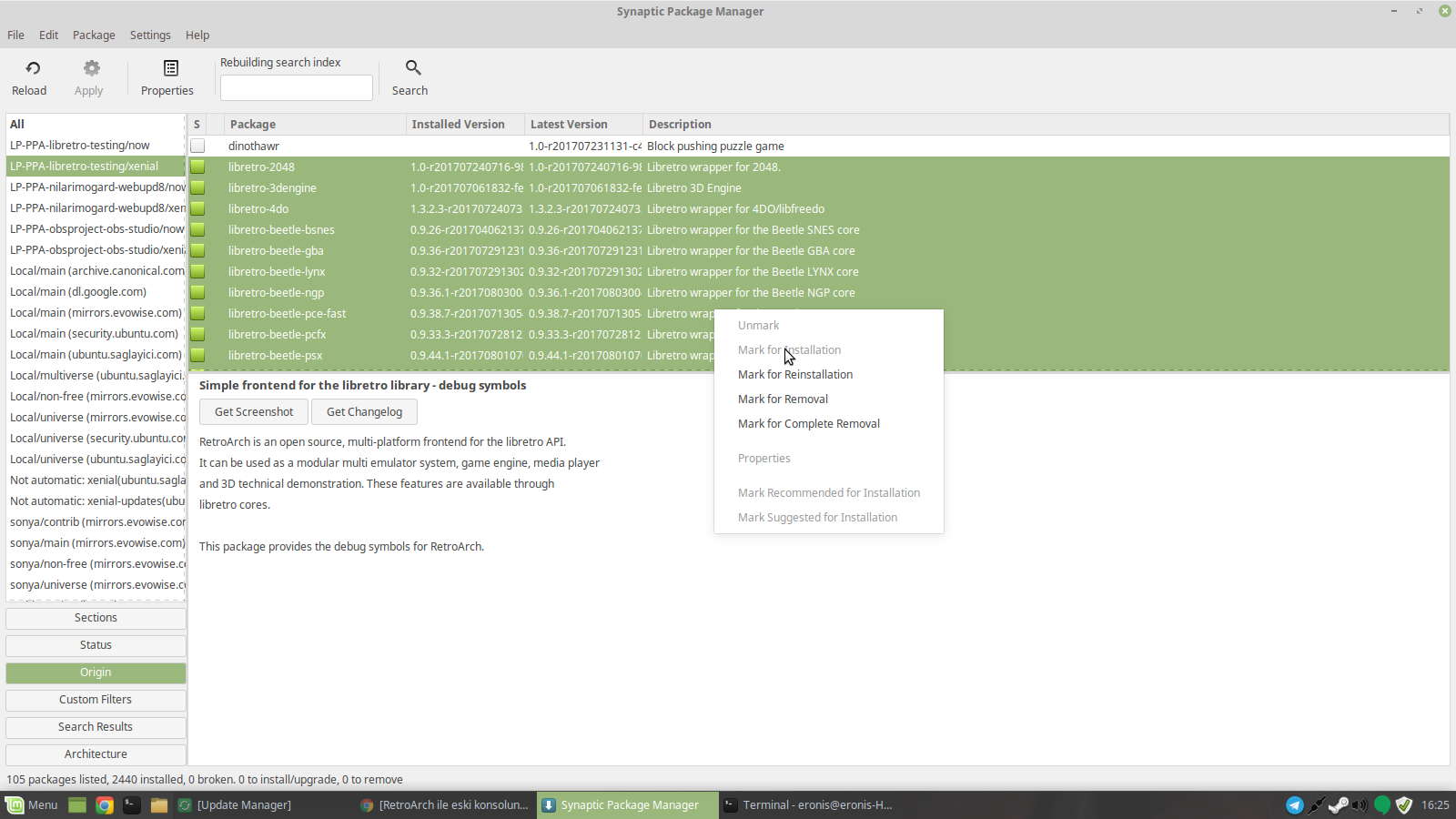Click status box of libretro-beetle-ngp
This screenshot has height=819, width=1456.
(x=197, y=292)
